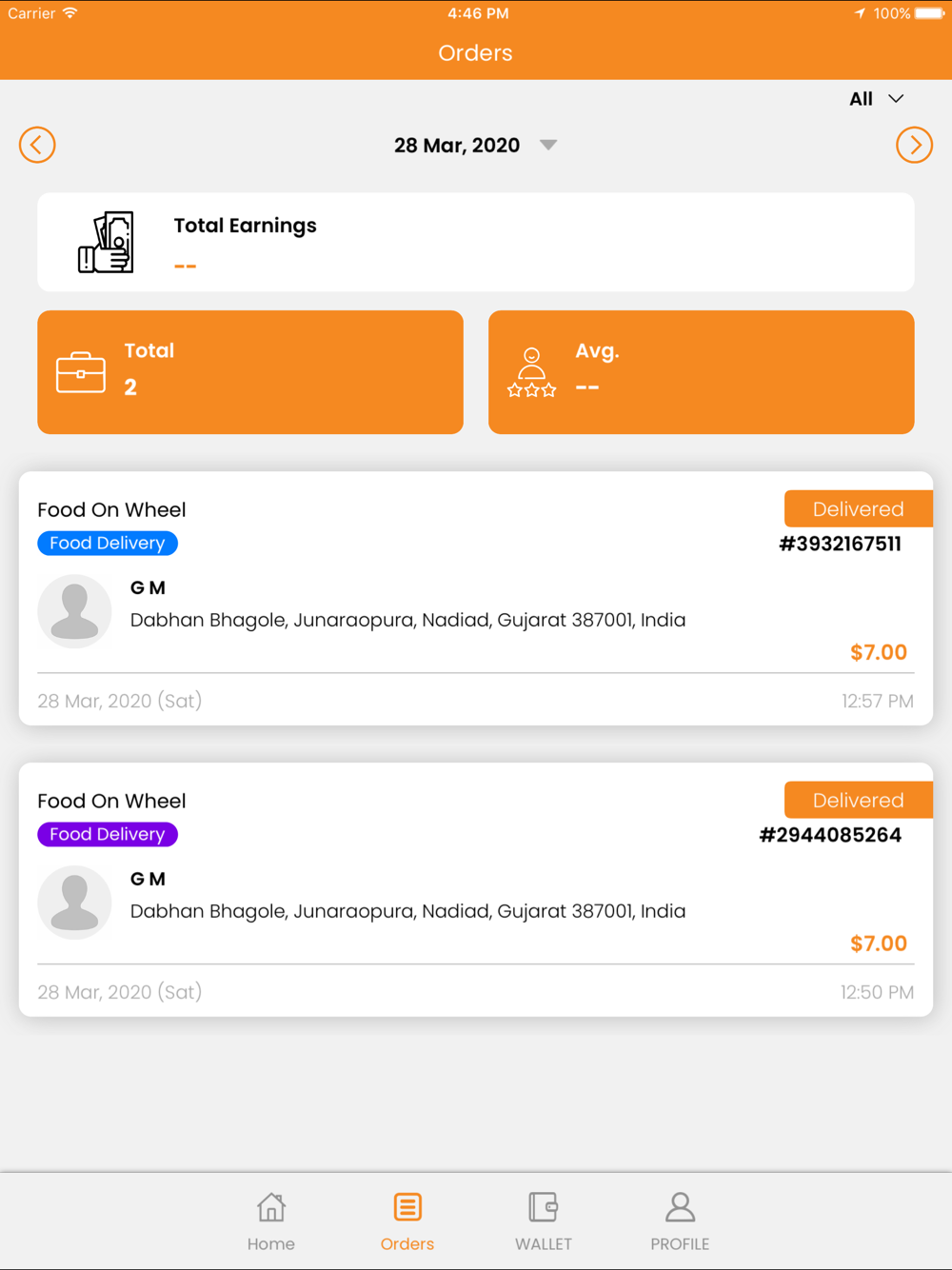Tap the purple Food Delivery tag
Viewport: 952px width, 1270px height.
coord(108,834)
